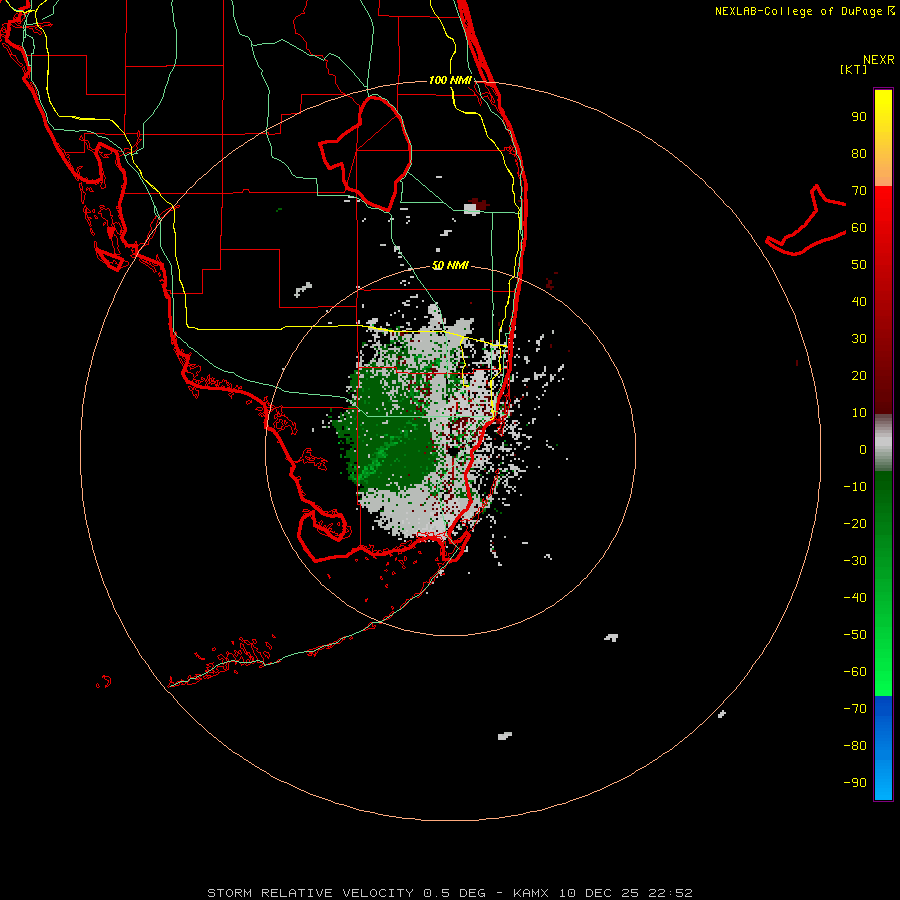The height and width of the screenshot is (900, 900).
Task: Select the 10 value on the velocity scale
Action: pos(859,413)
